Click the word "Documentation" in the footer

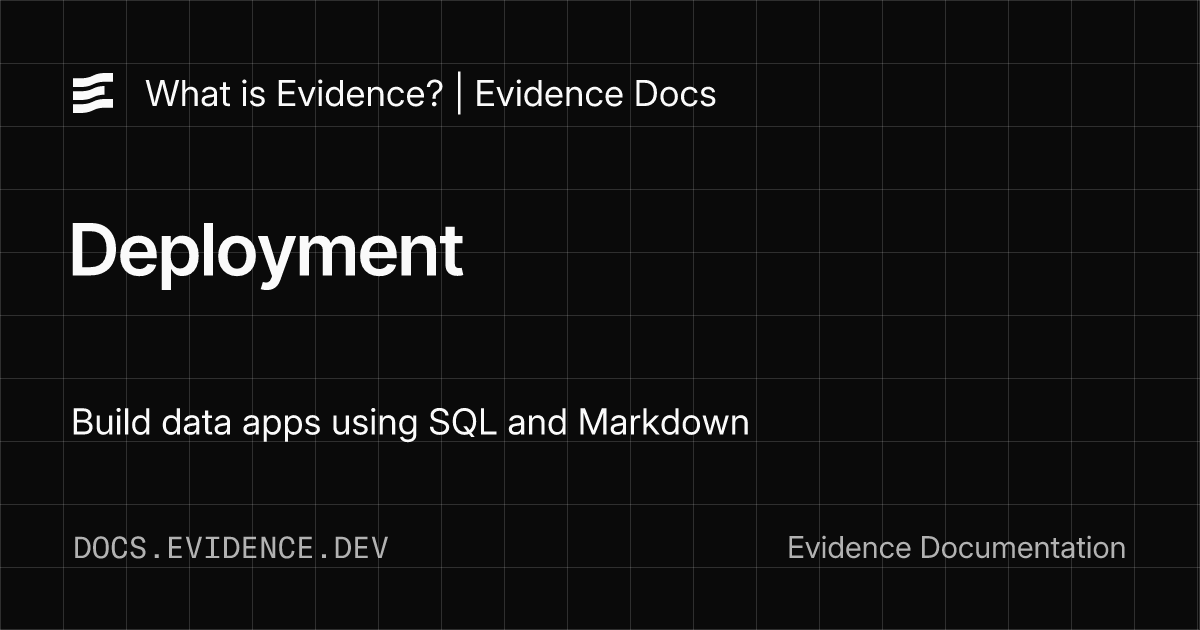tap(1022, 548)
